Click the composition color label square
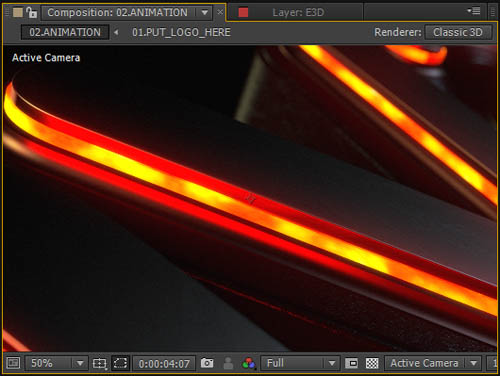500x376 pixels. pos(18,13)
